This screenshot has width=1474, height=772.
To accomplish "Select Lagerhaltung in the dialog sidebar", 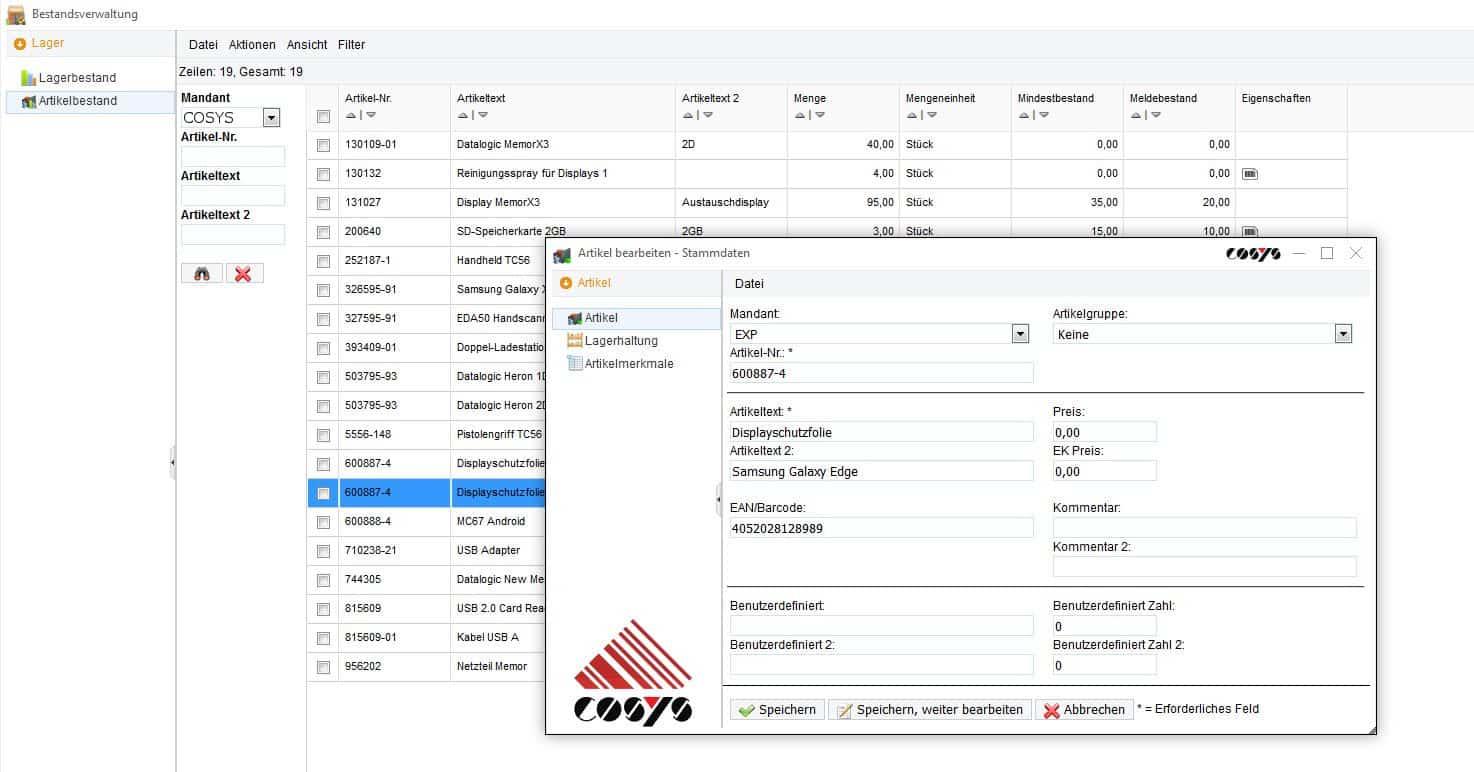I will coord(621,341).
